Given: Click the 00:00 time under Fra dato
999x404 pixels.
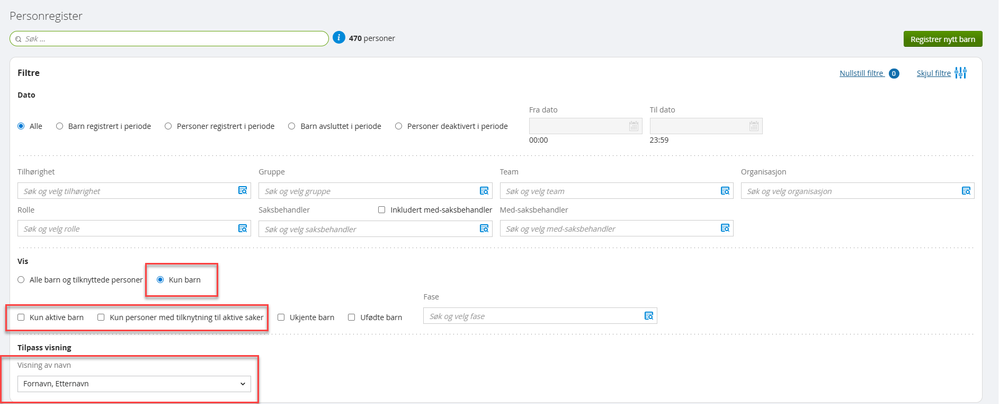Looking at the screenshot, I should [539, 141].
